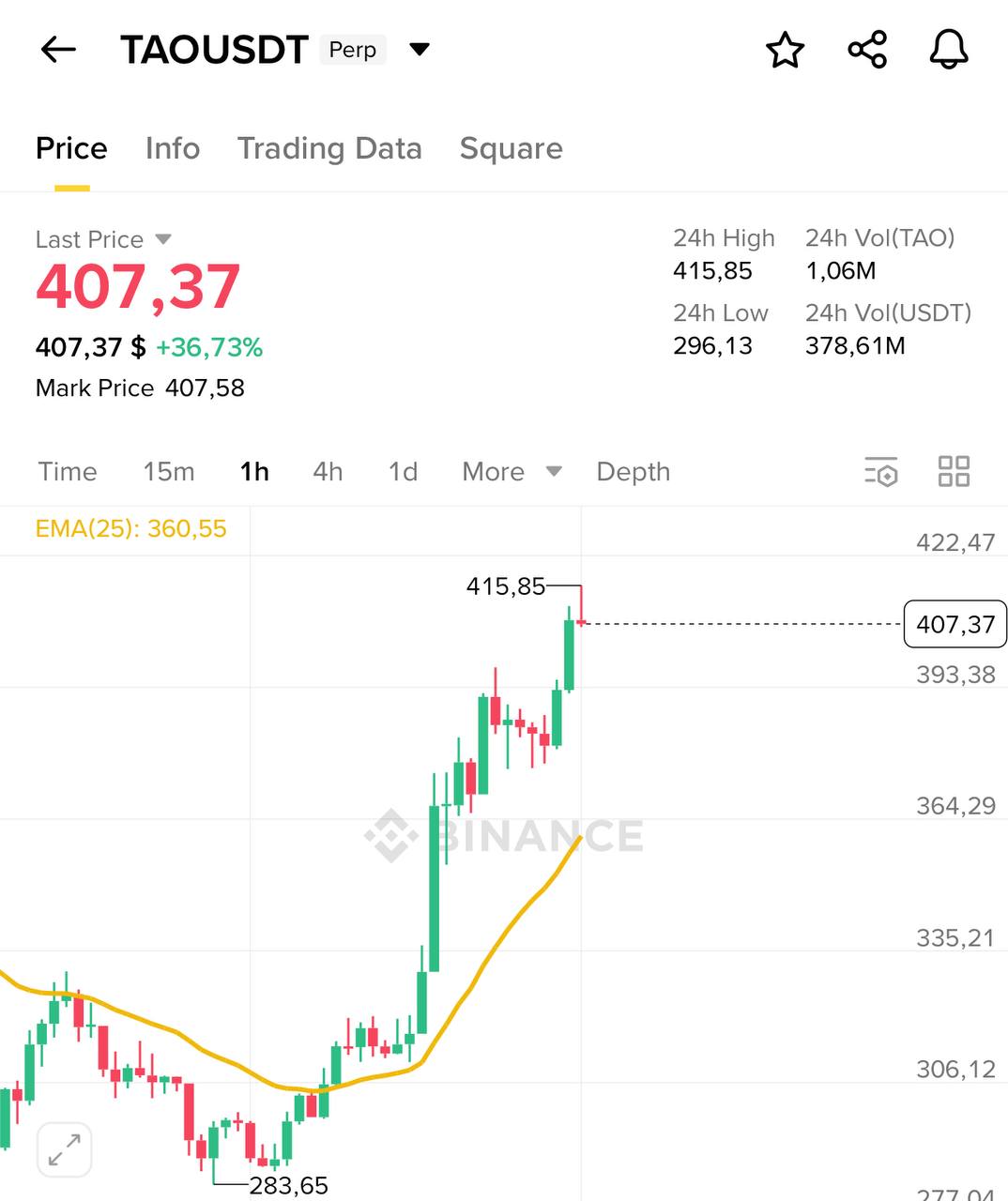Viewport: 1008px width, 1201px height.
Task: Expand chart to fullscreen with arrows icon
Action: pos(65,1149)
